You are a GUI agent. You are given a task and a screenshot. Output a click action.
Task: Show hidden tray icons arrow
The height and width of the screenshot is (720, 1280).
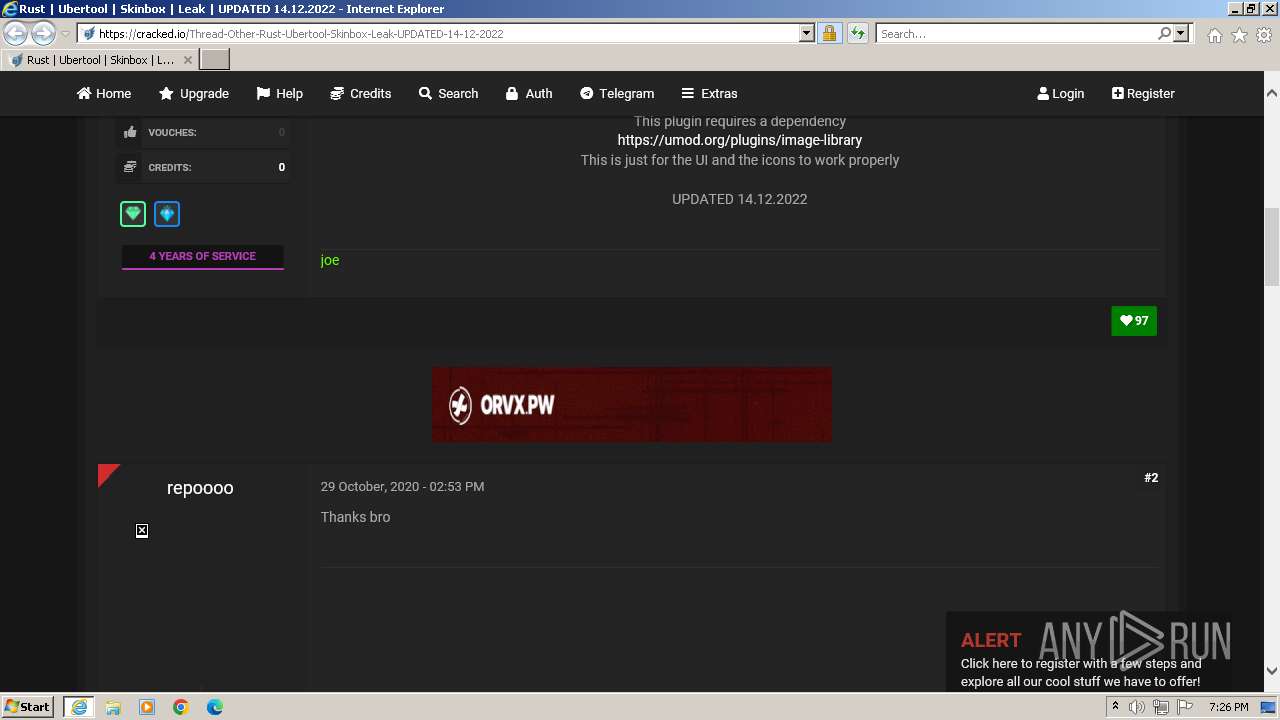1115,707
